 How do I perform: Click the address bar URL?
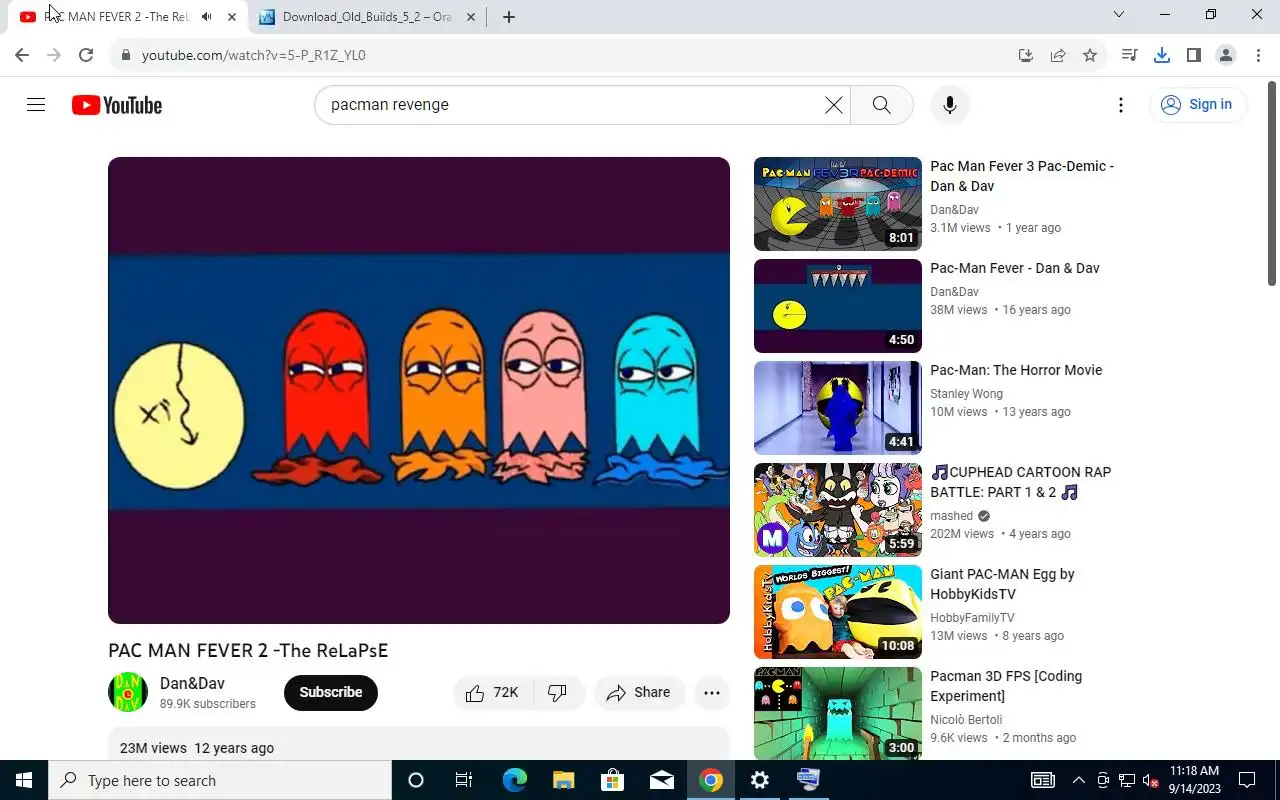pos(254,55)
